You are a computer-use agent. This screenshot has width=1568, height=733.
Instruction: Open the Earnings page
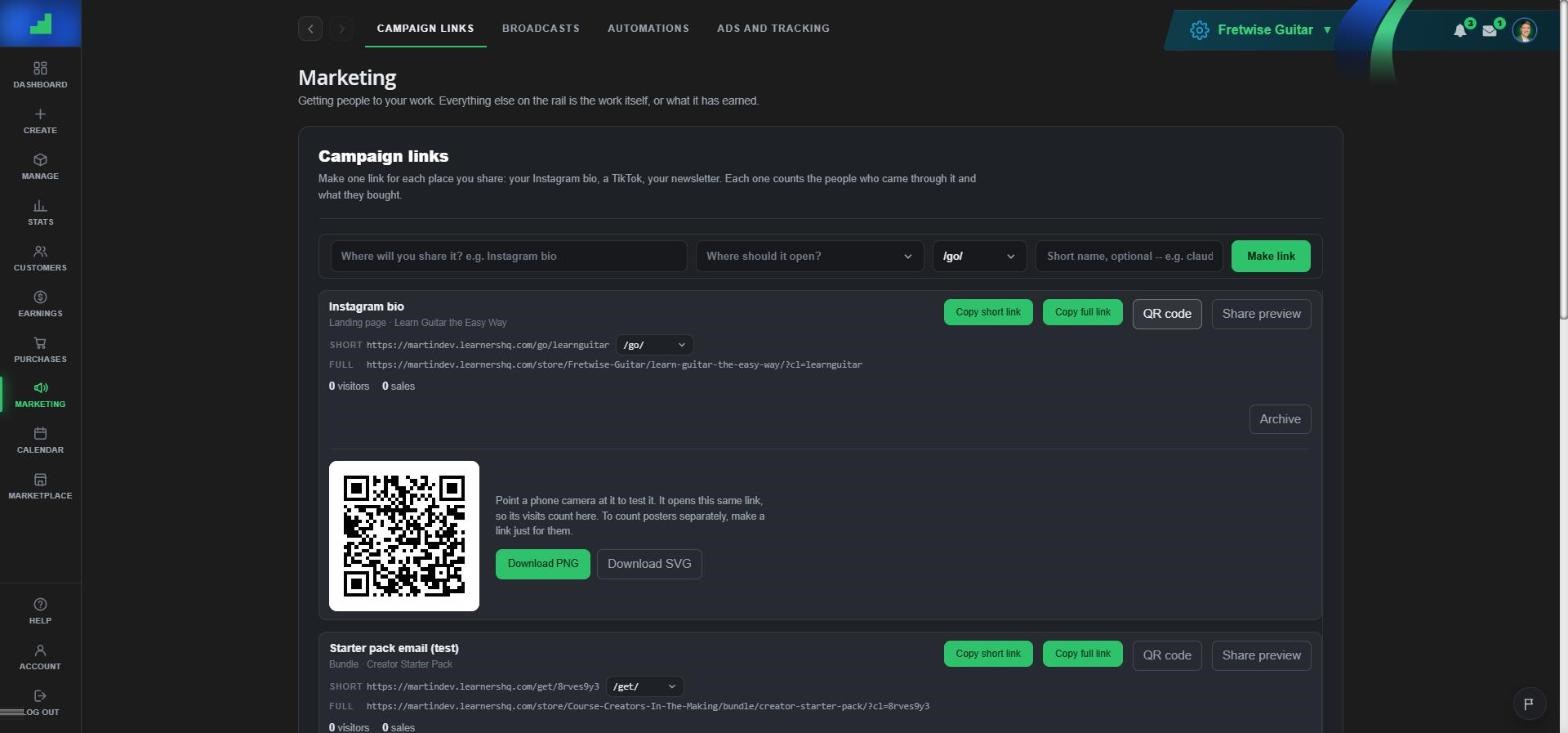click(40, 304)
